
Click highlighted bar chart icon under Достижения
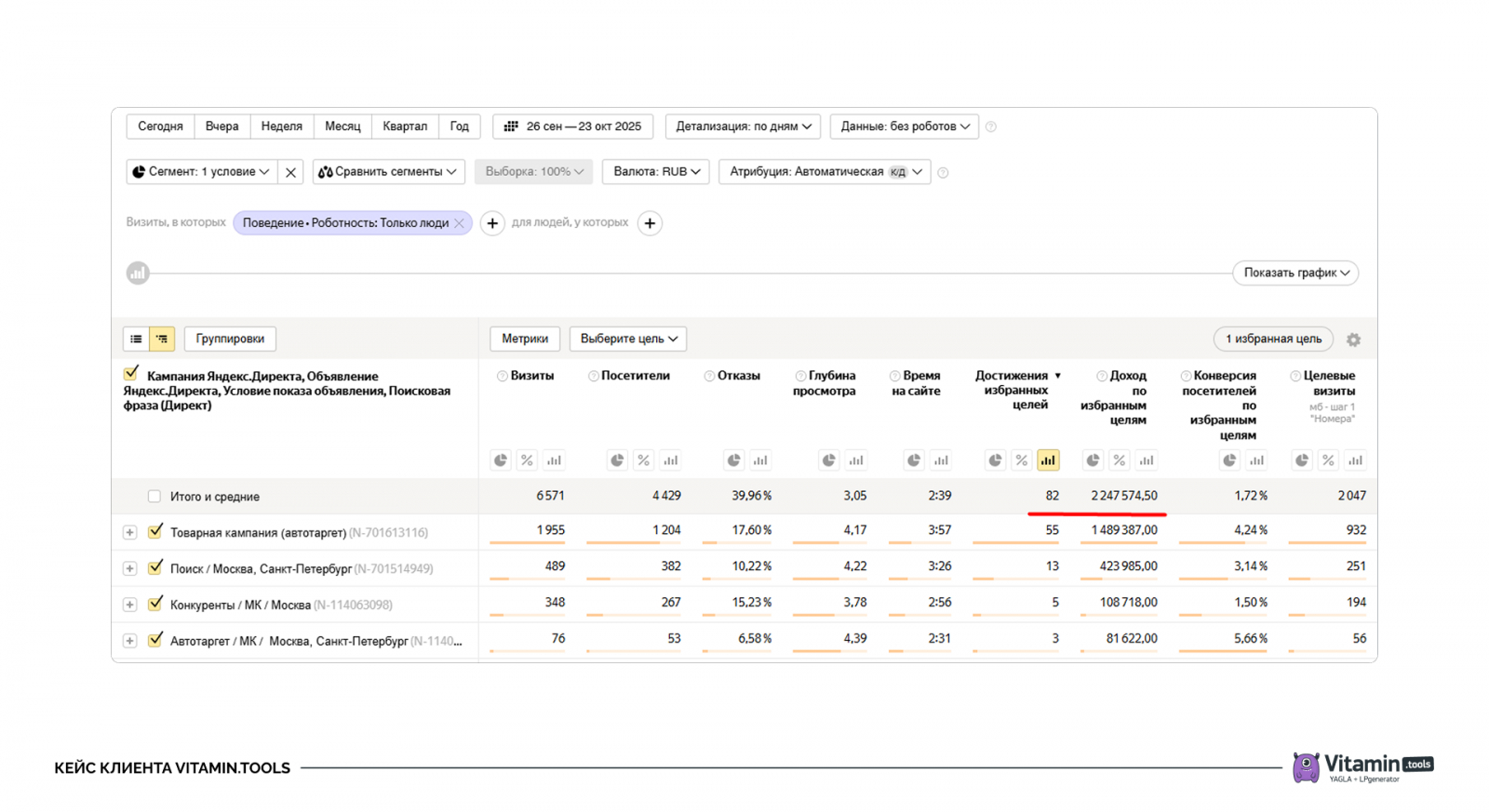1048,460
